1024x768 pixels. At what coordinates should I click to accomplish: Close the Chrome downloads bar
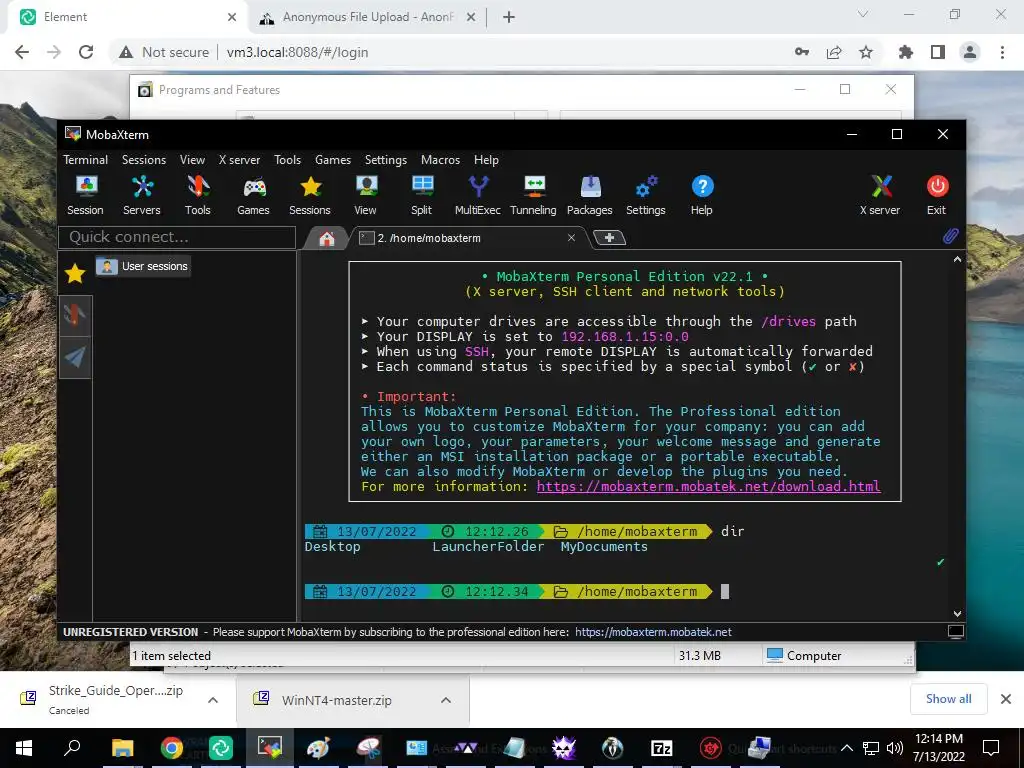(1006, 699)
